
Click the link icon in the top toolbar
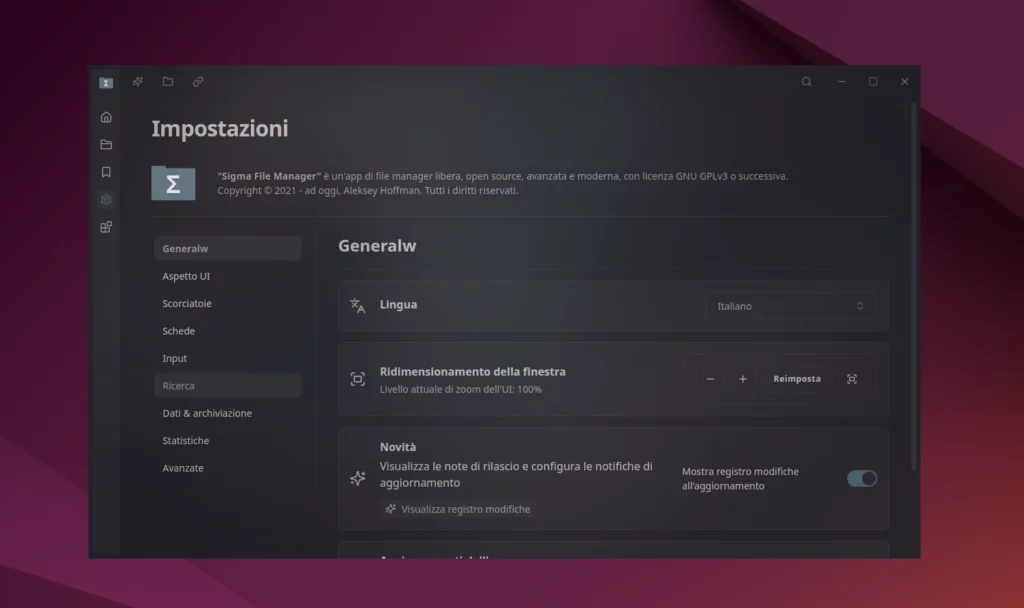(x=197, y=82)
